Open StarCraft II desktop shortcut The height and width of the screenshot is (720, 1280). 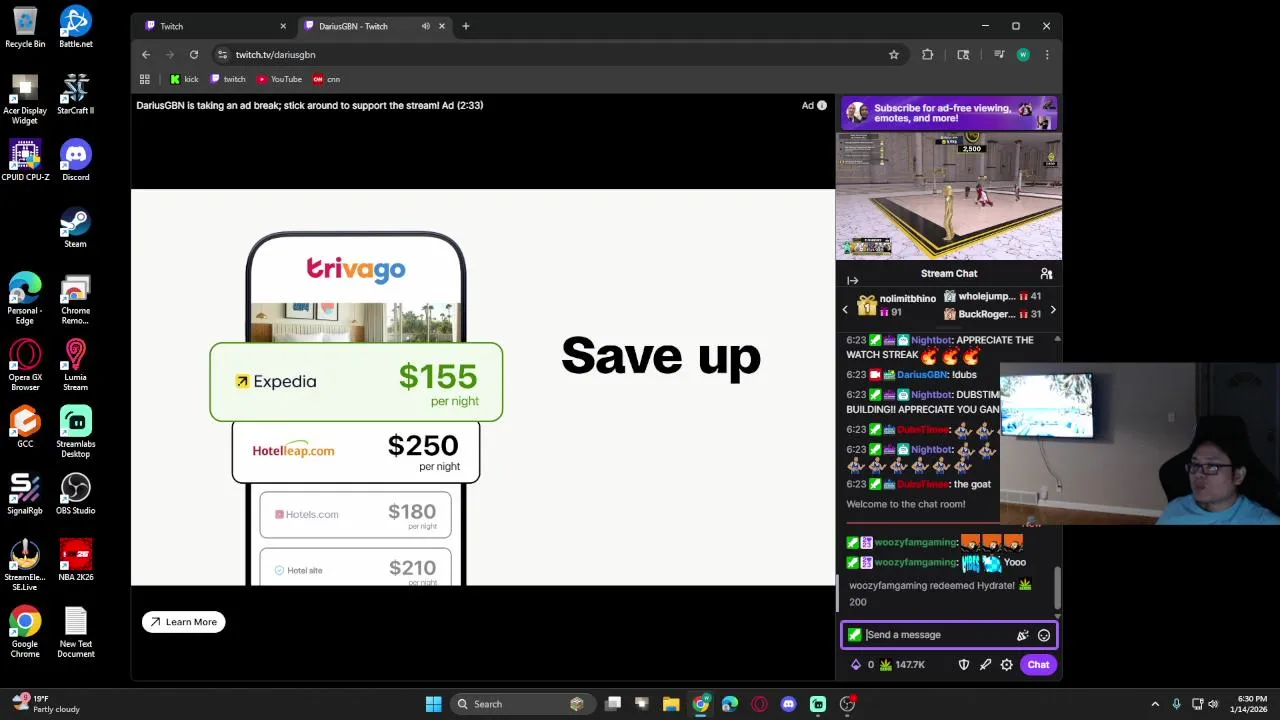click(x=76, y=94)
